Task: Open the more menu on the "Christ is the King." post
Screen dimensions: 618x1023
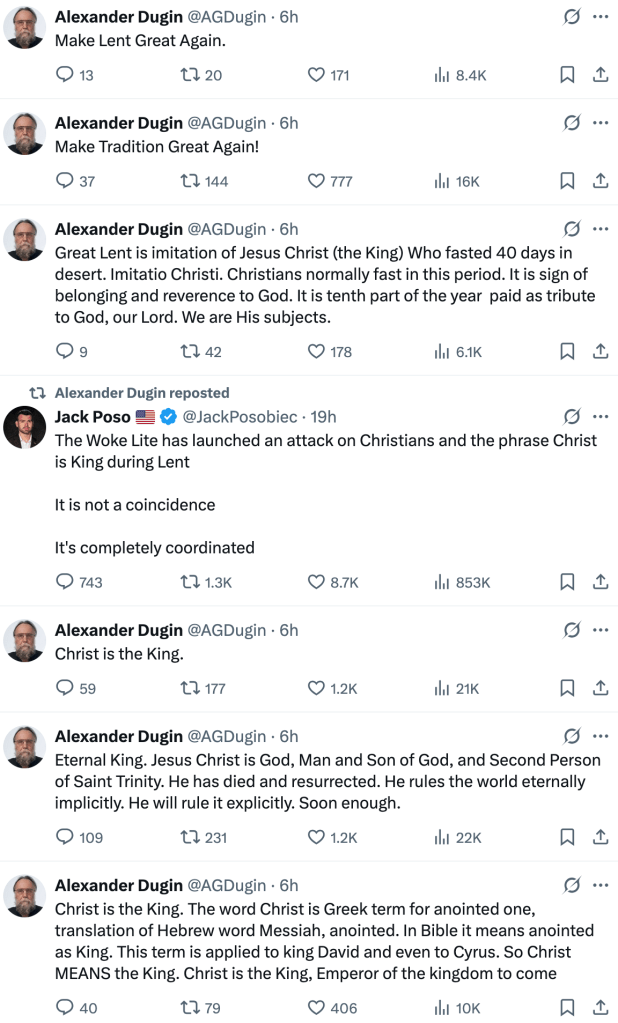Action: pos(600,630)
